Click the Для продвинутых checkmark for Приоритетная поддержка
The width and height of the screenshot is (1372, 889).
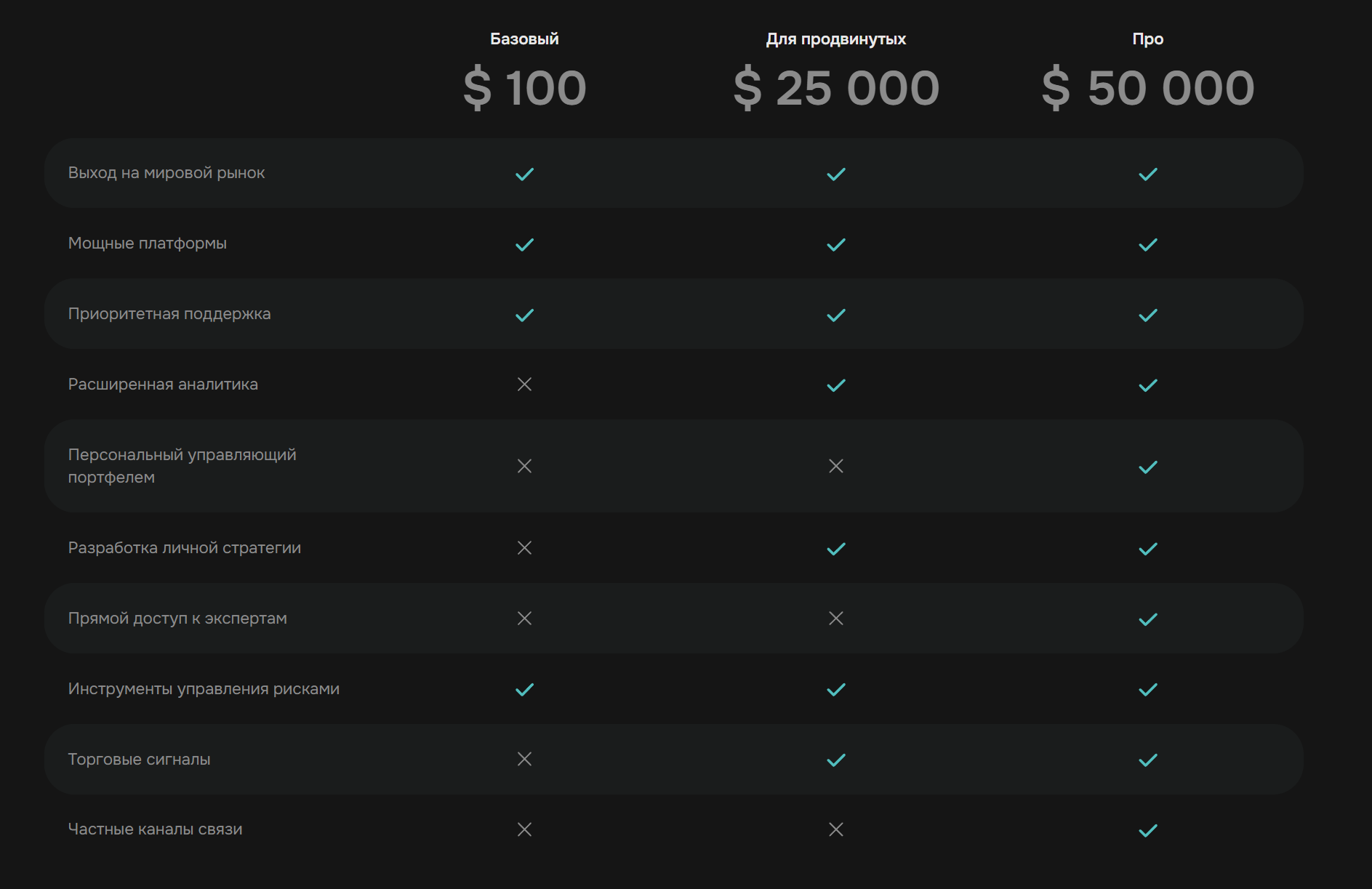click(x=836, y=315)
